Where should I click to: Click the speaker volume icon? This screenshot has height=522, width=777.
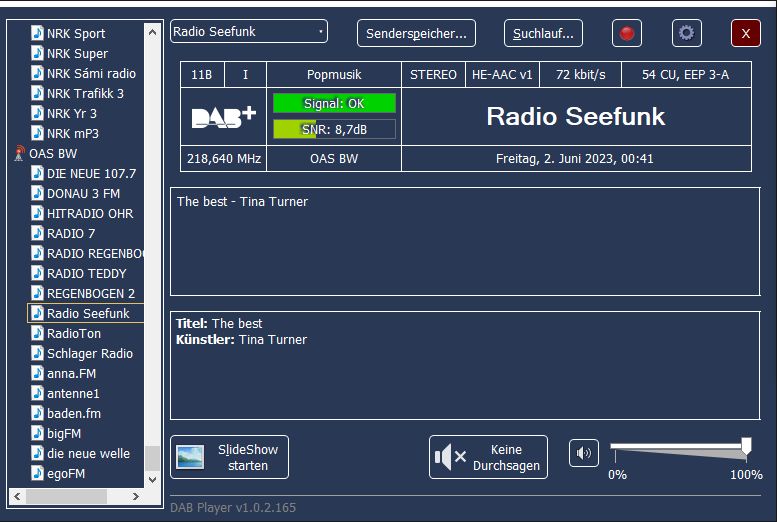pos(584,453)
